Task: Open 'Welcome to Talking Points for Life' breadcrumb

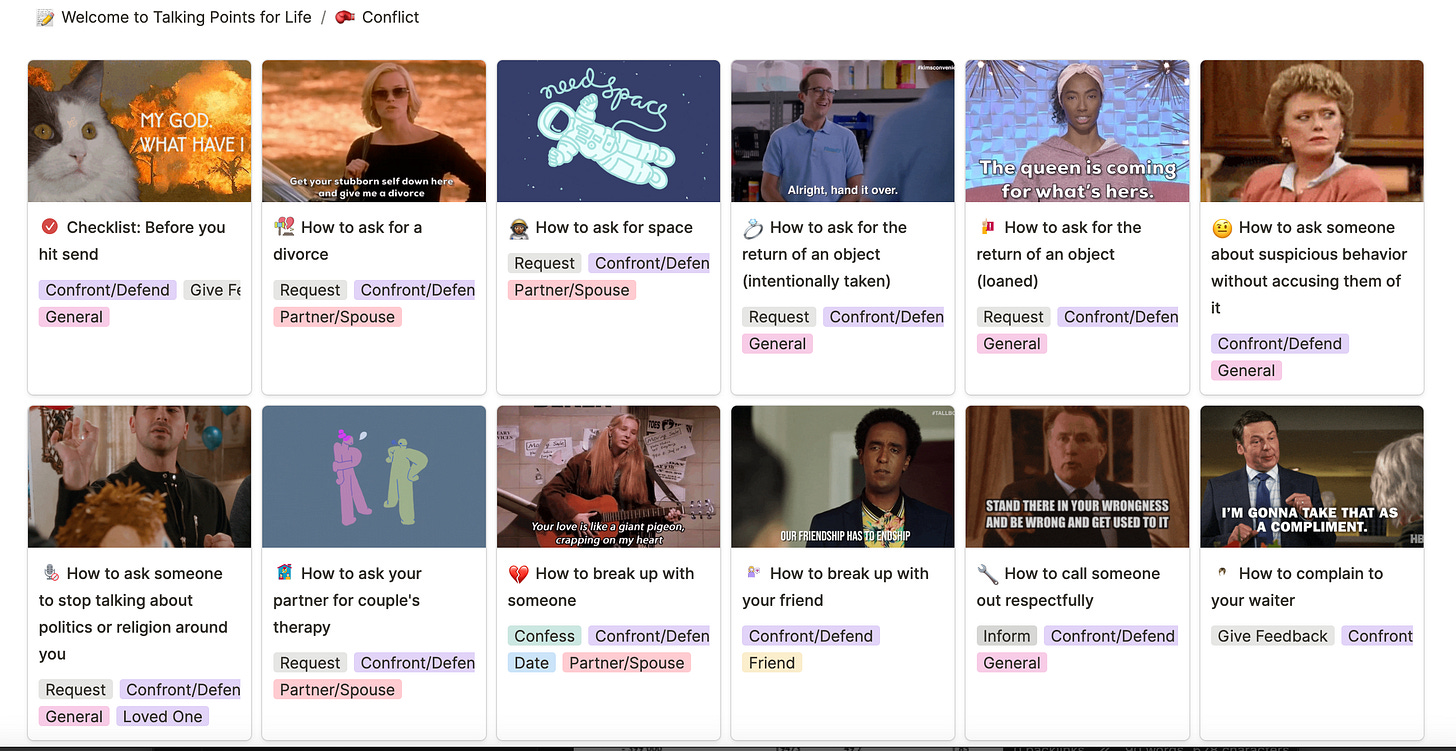Action: 187,17
